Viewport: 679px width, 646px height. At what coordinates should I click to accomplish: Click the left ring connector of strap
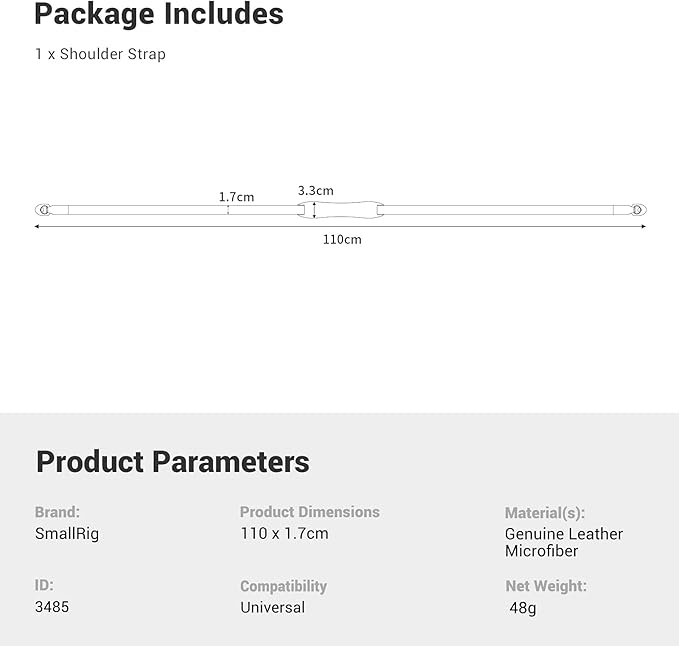point(43,210)
